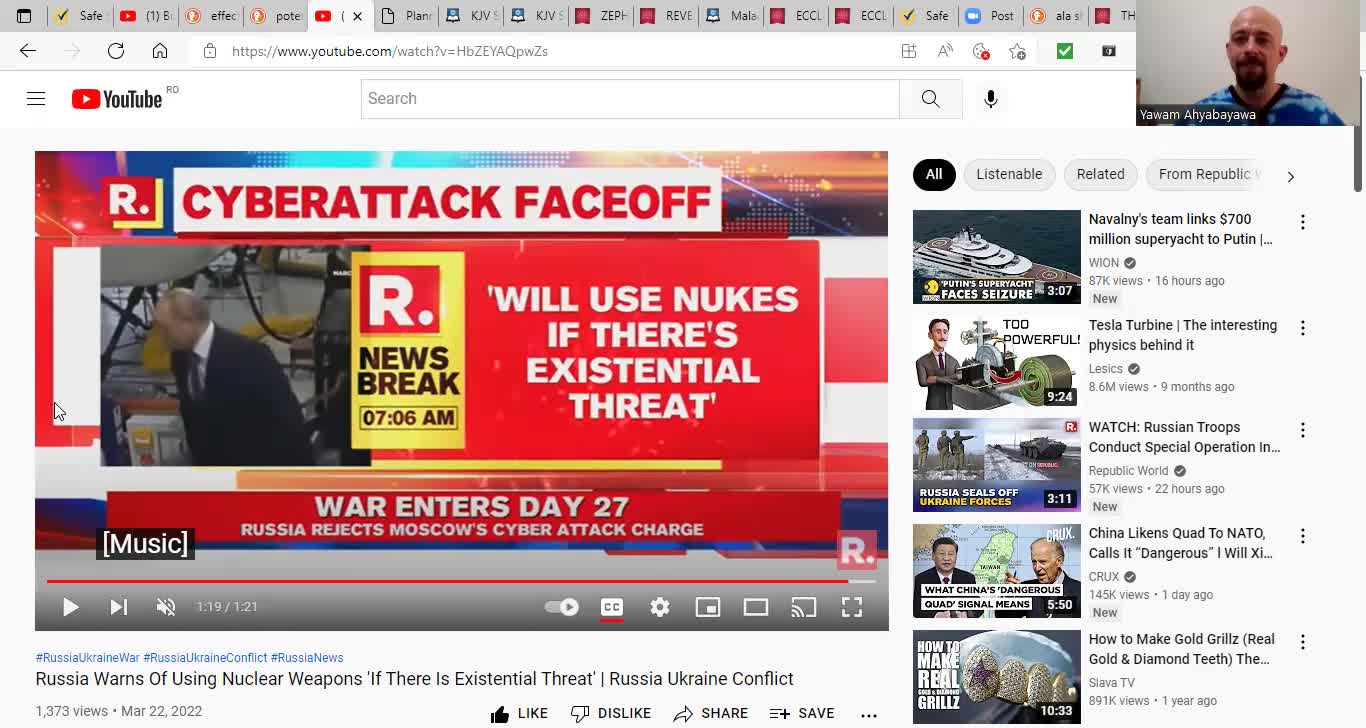Open the Lesics channel name

[1105, 369]
